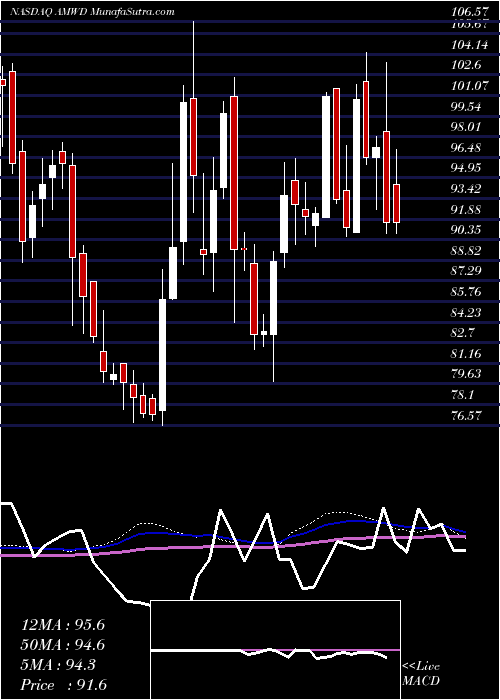The height and width of the screenshot is (700, 500).
Task: Click the 88.82 price axis label
Action: (467, 250)
